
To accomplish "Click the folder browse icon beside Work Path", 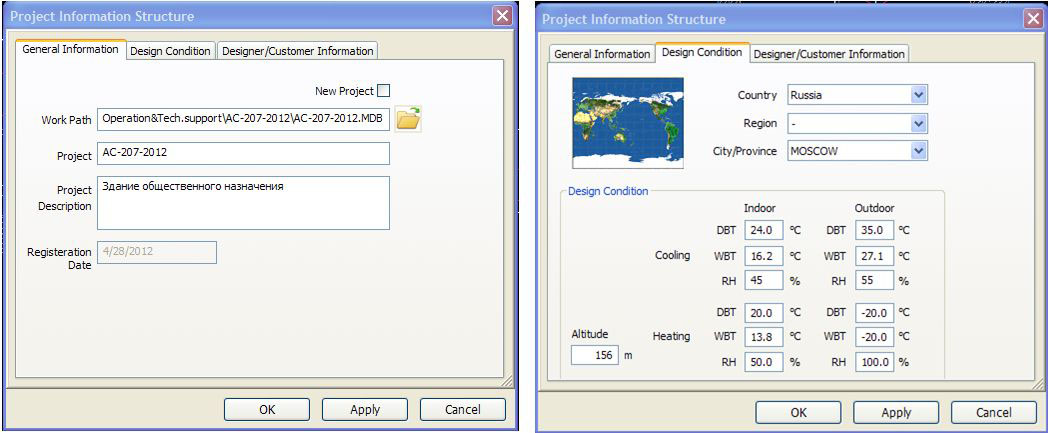I will pos(408,120).
